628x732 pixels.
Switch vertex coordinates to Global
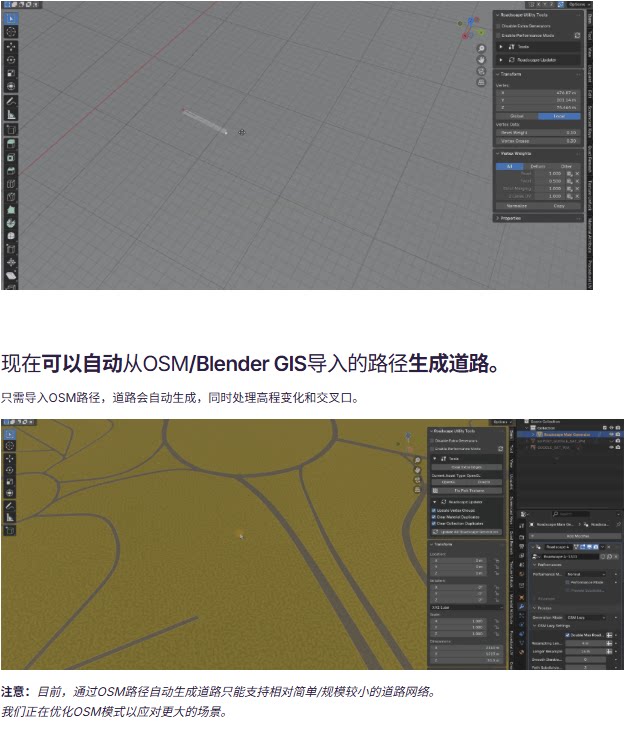coord(517,116)
